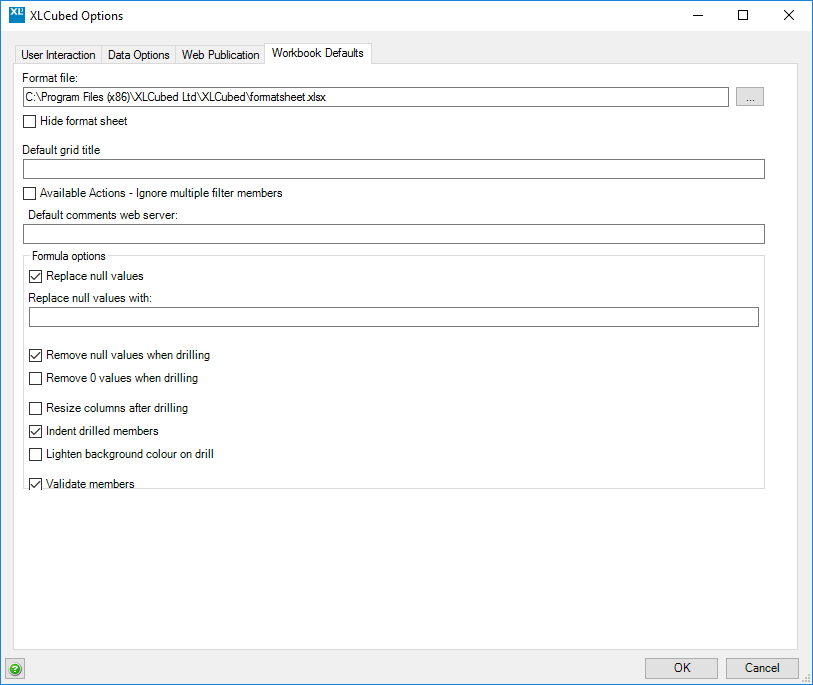Click into the Format file path field
Image resolution: width=813 pixels, height=685 pixels.
375,97
